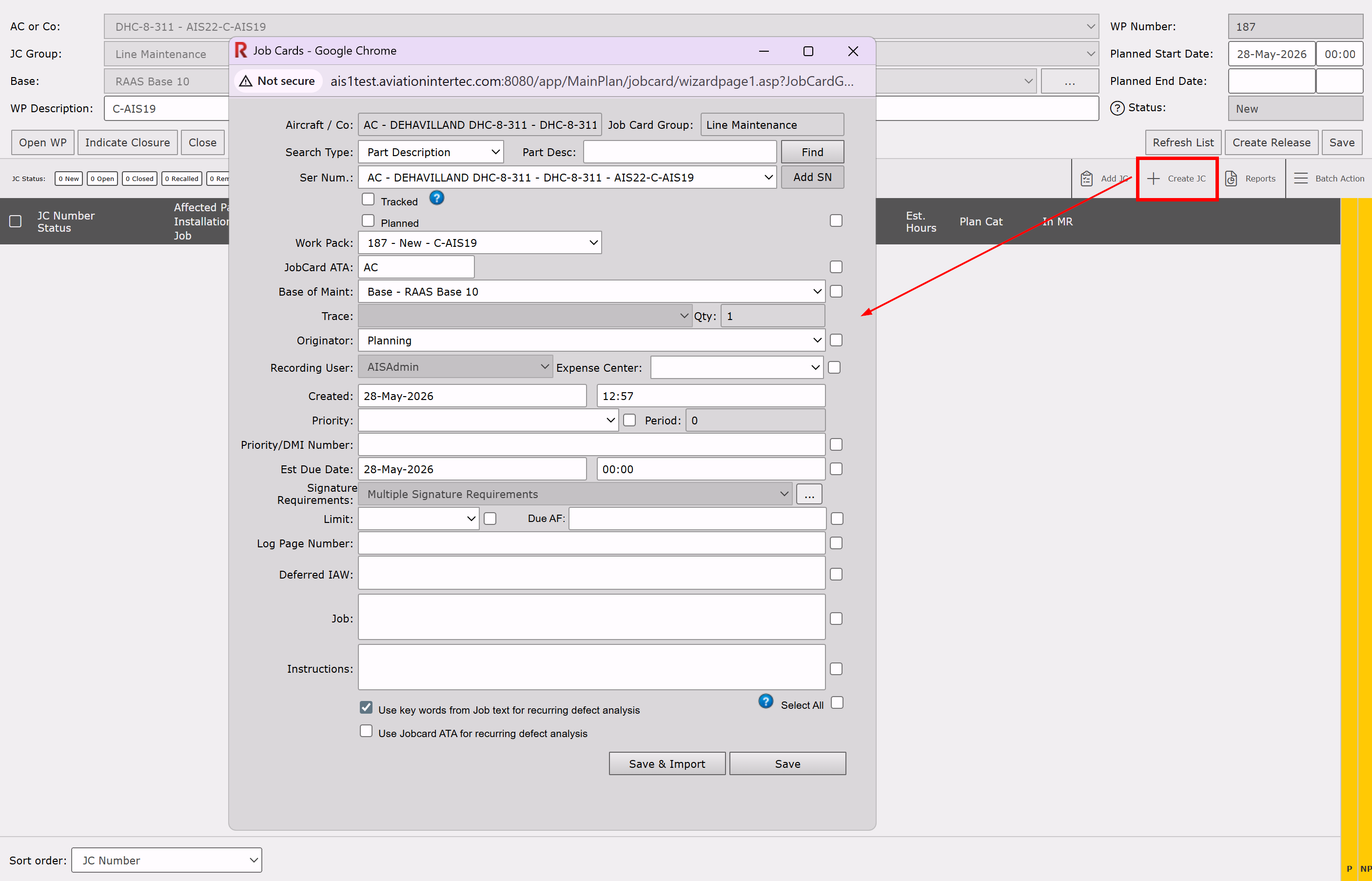
Task: Click the Find button
Action: tap(812, 152)
